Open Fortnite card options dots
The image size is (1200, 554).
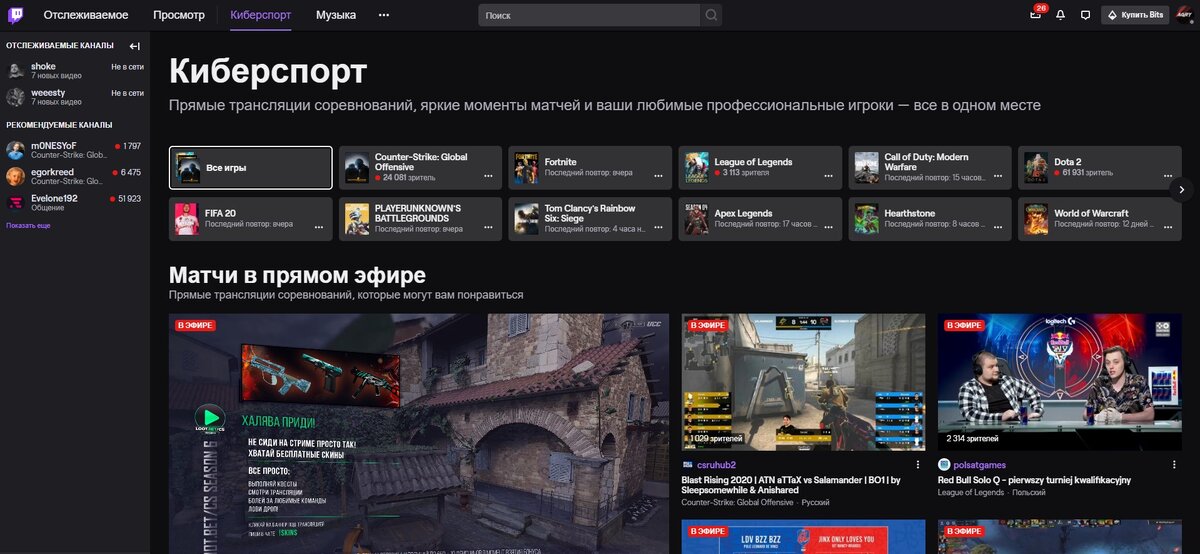tap(659, 175)
